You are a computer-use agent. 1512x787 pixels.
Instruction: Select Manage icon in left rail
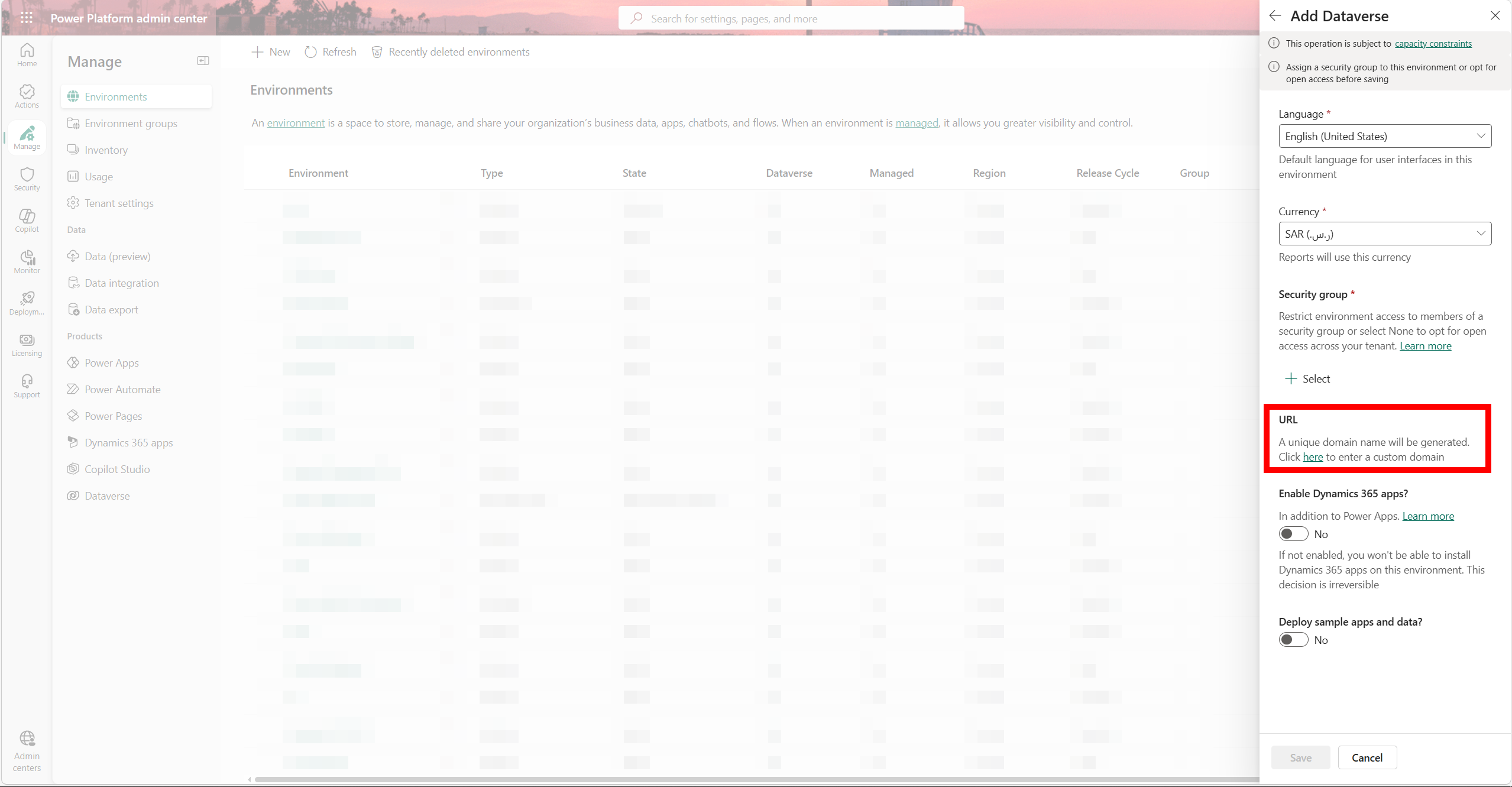27,138
